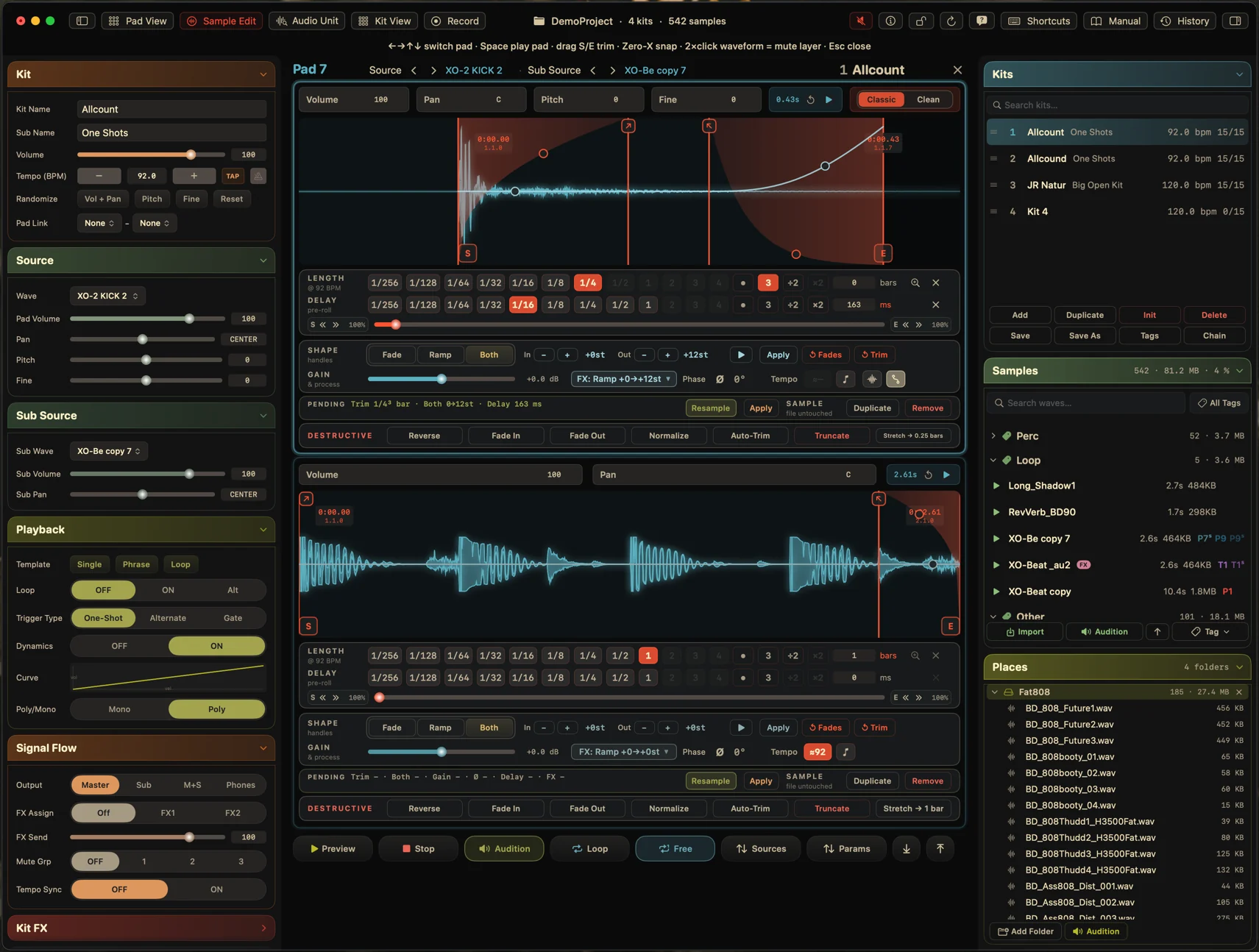Play source shape preview arrow beside Apply
Image resolution: width=1259 pixels, height=952 pixels.
coord(741,355)
